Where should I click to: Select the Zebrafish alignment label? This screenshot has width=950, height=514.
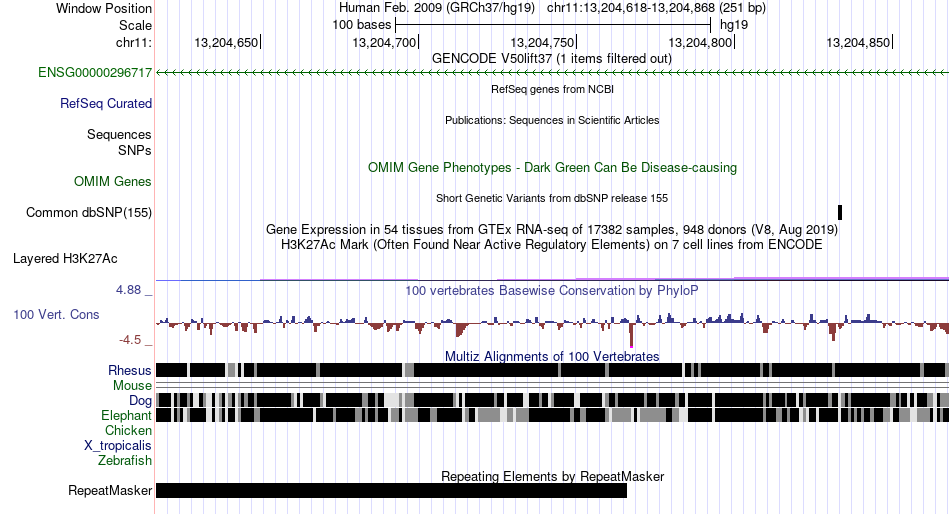tap(125, 461)
